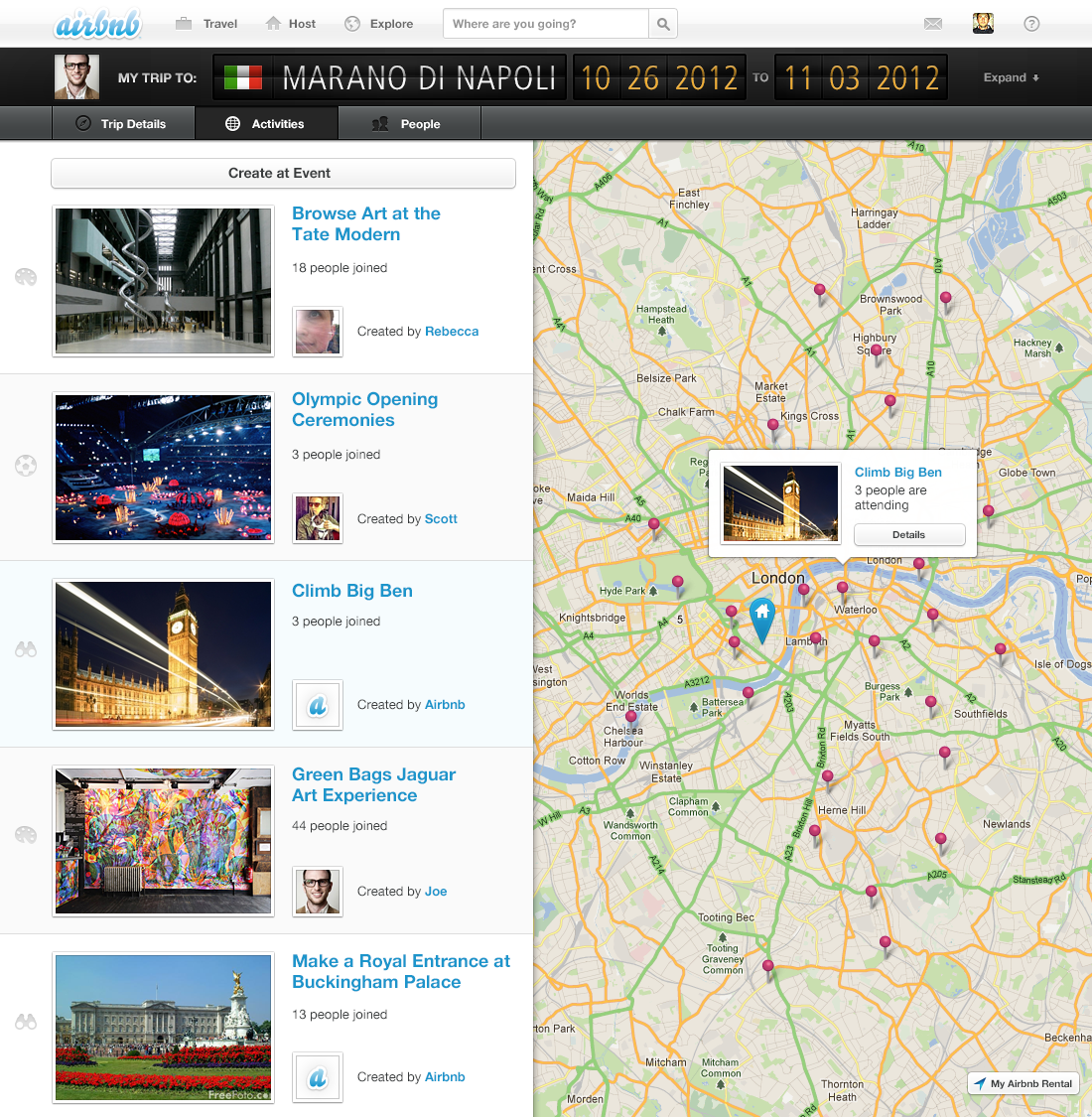Click the My Airbnb Rental button
Viewport: 1092px width, 1117px height.
pos(1023,1083)
